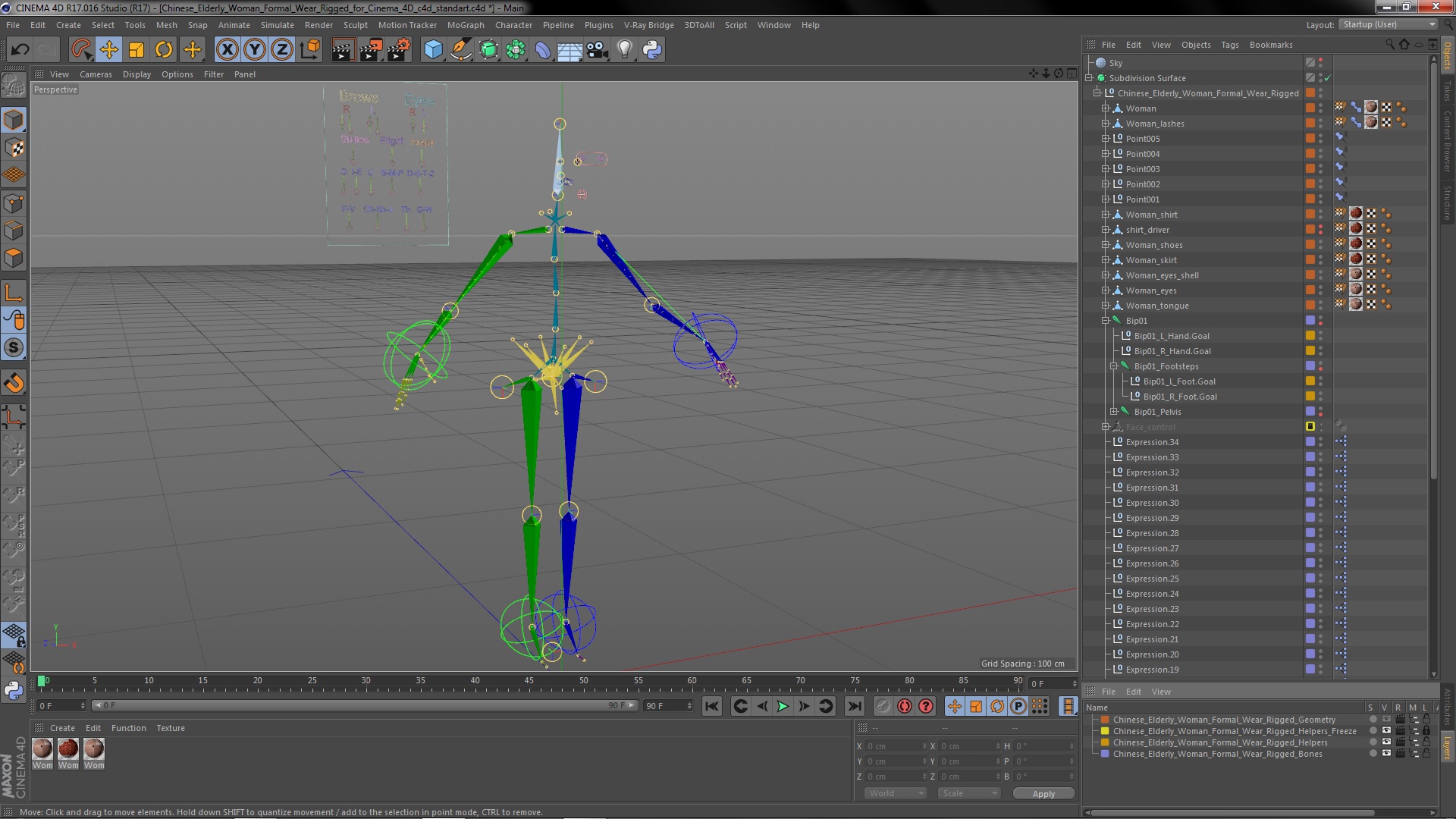Toggle Z axis lock

coord(282,50)
